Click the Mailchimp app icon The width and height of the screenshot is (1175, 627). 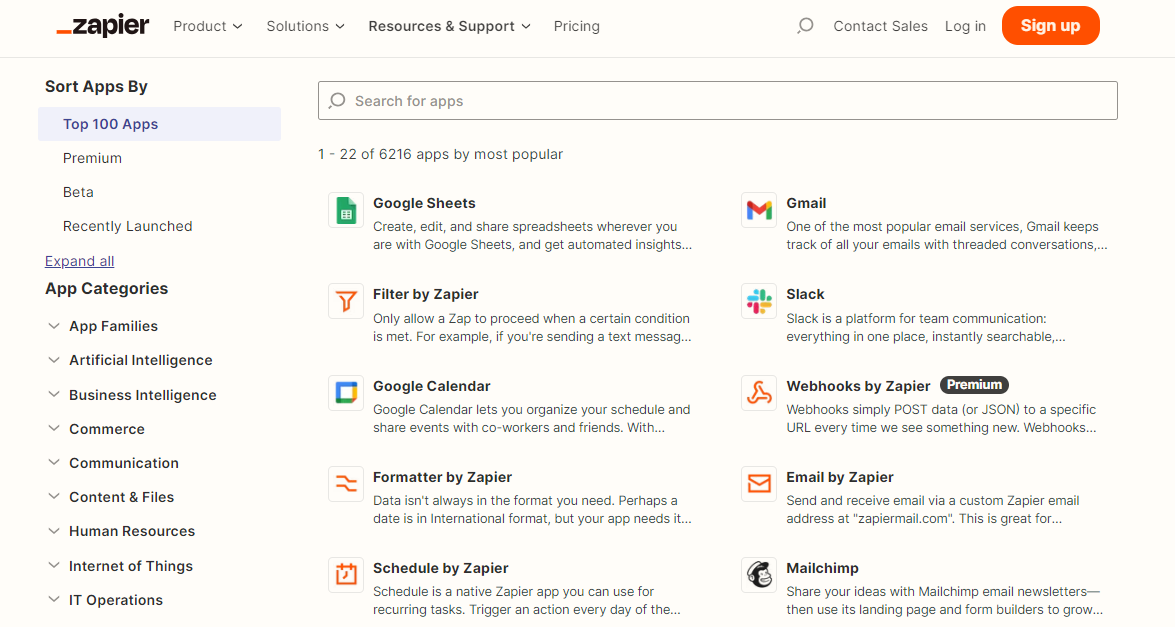pyautogui.click(x=759, y=575)
